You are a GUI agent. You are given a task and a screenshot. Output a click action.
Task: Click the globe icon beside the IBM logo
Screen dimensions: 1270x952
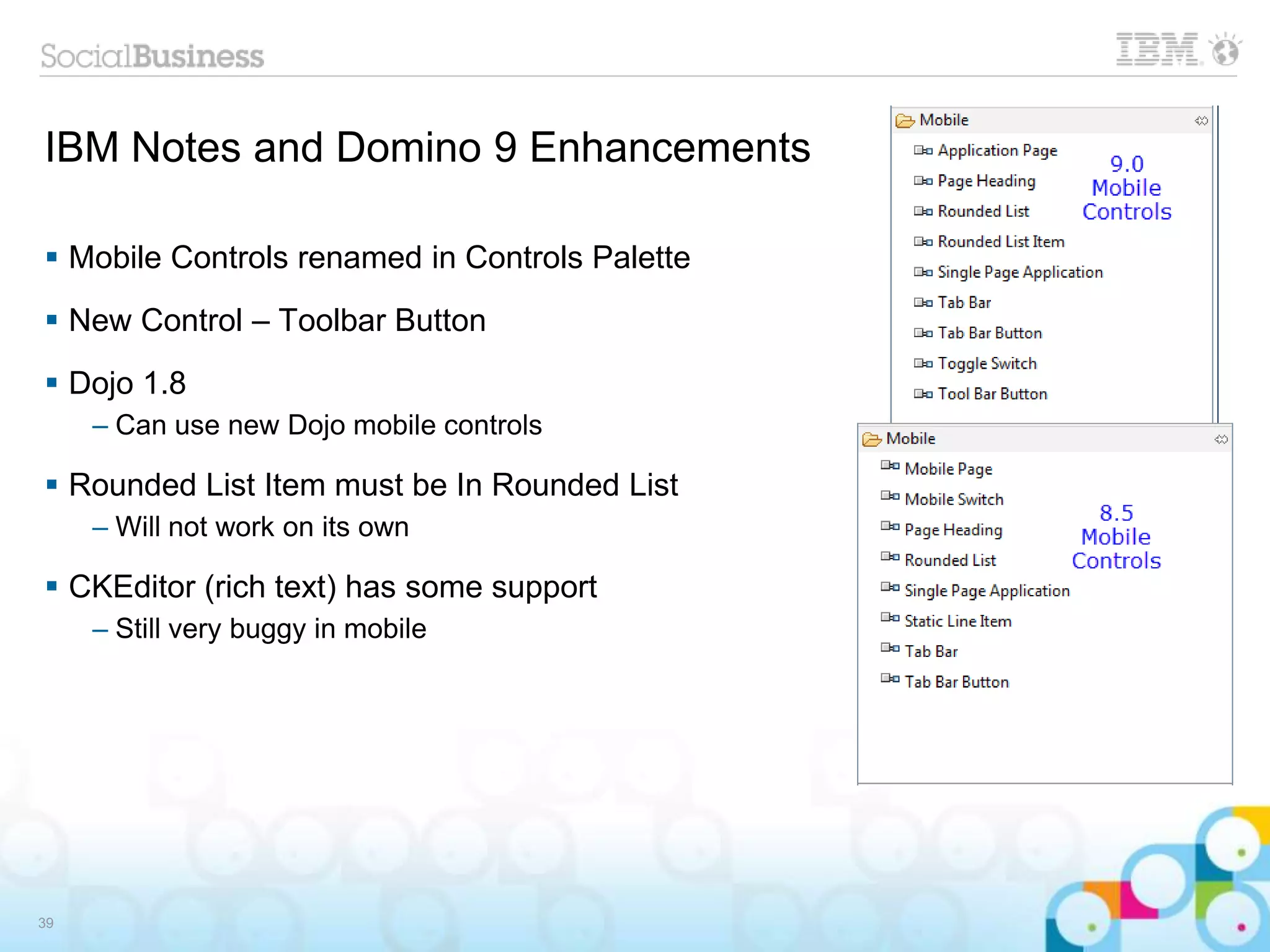pyautogui.click(x=1225, y=50)
